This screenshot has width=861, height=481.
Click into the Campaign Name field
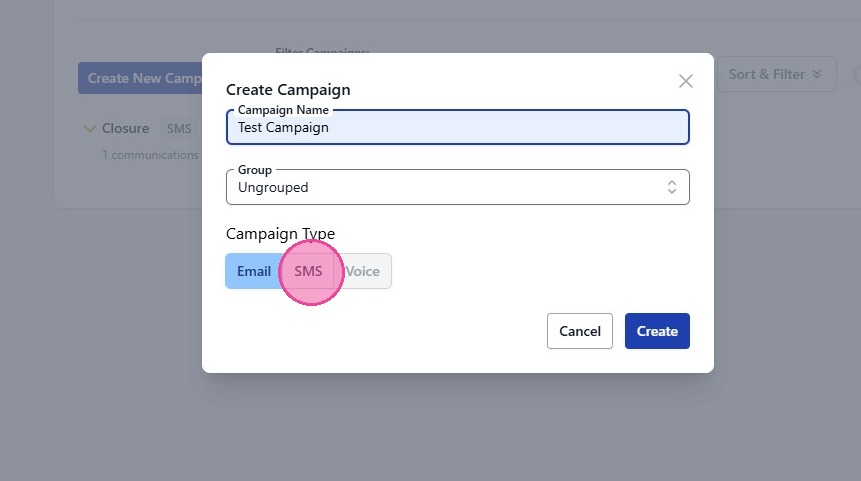coord(457,127)
